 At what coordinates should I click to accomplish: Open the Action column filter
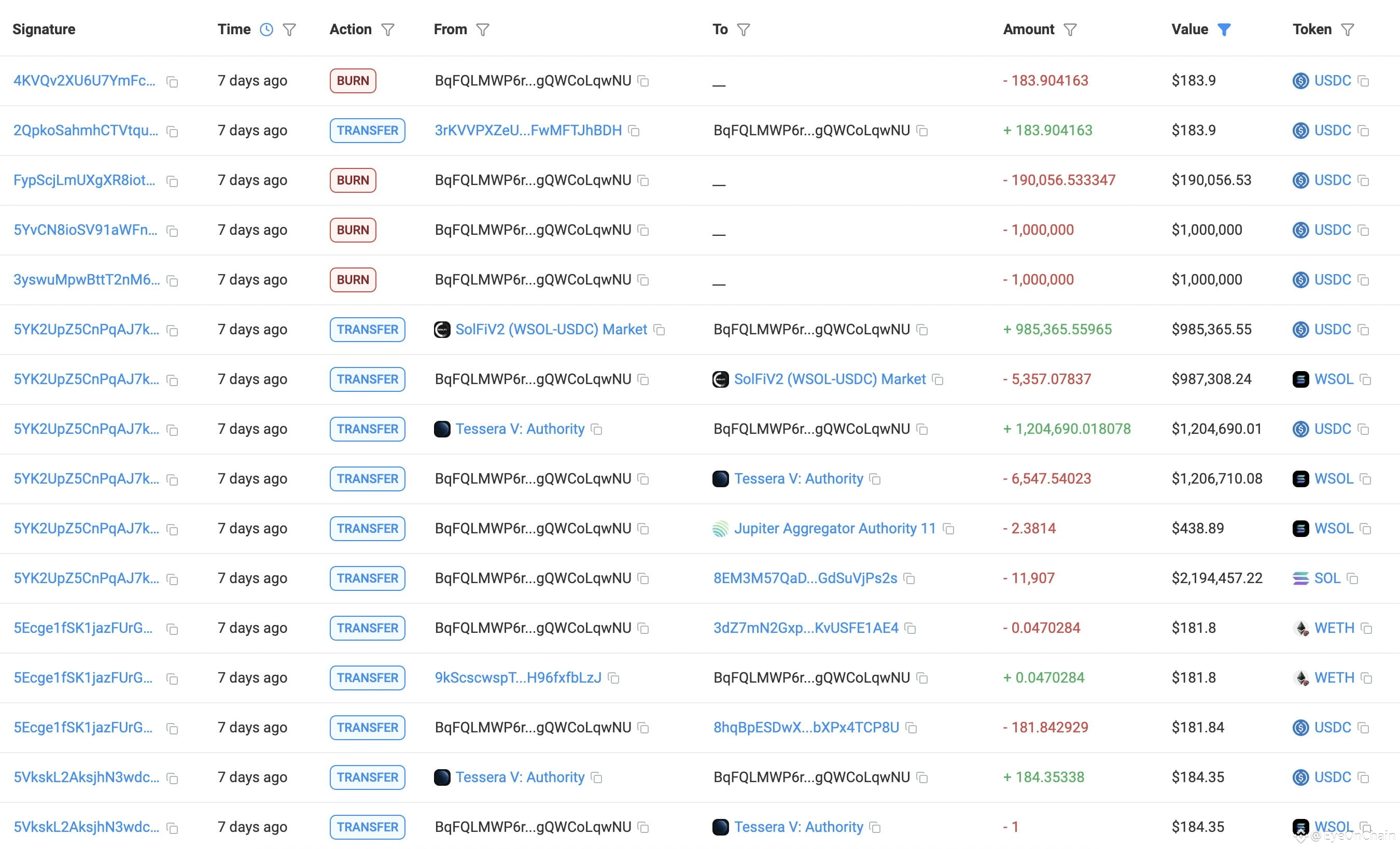click(x=387, y=30)
